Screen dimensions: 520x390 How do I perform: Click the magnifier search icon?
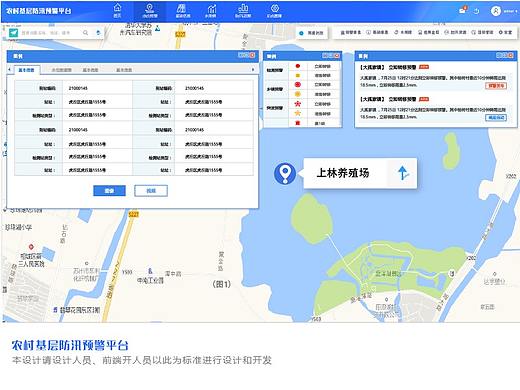pos(86,33)
